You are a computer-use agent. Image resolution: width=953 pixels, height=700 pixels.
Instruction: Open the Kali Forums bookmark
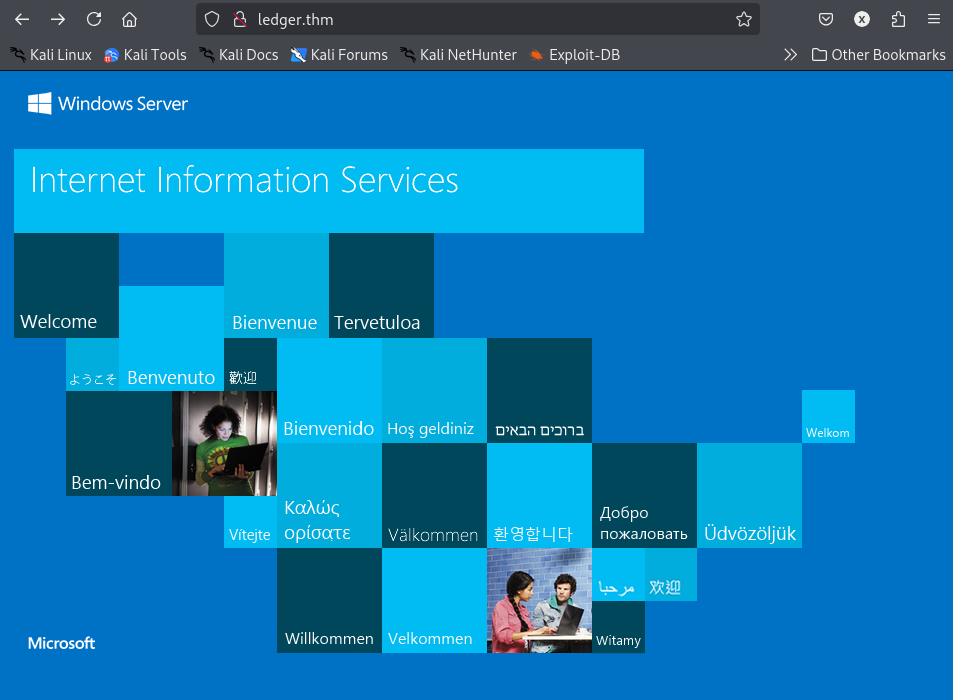339,55
